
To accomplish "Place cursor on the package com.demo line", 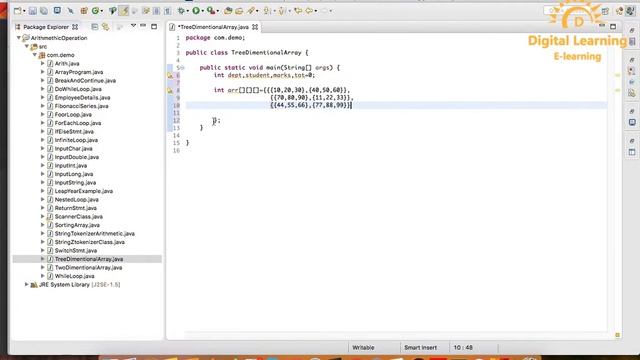I will [x=215, y=38].
